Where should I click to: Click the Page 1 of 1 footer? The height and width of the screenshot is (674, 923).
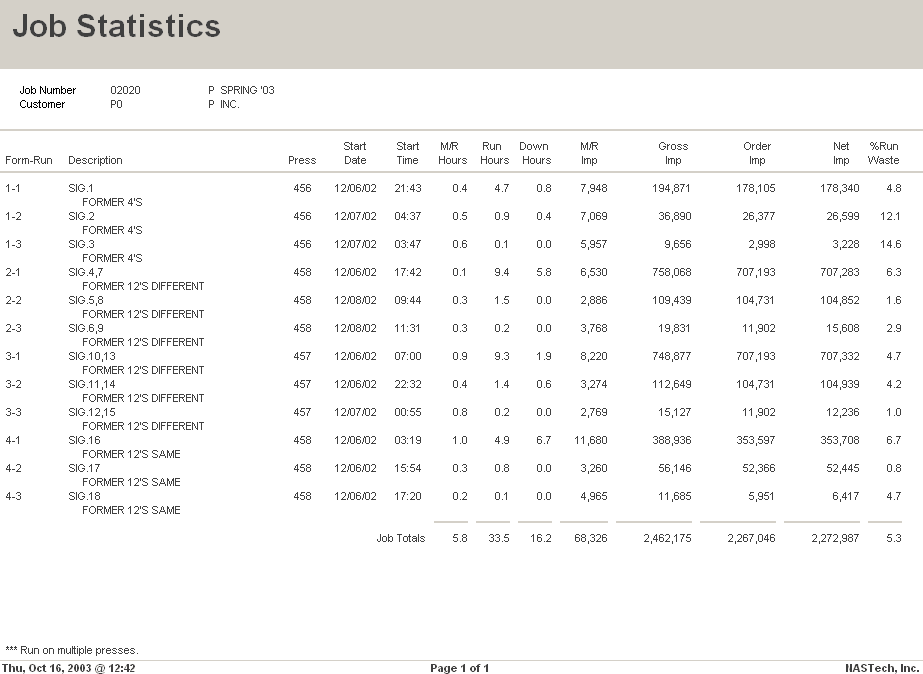click(460, 668)
